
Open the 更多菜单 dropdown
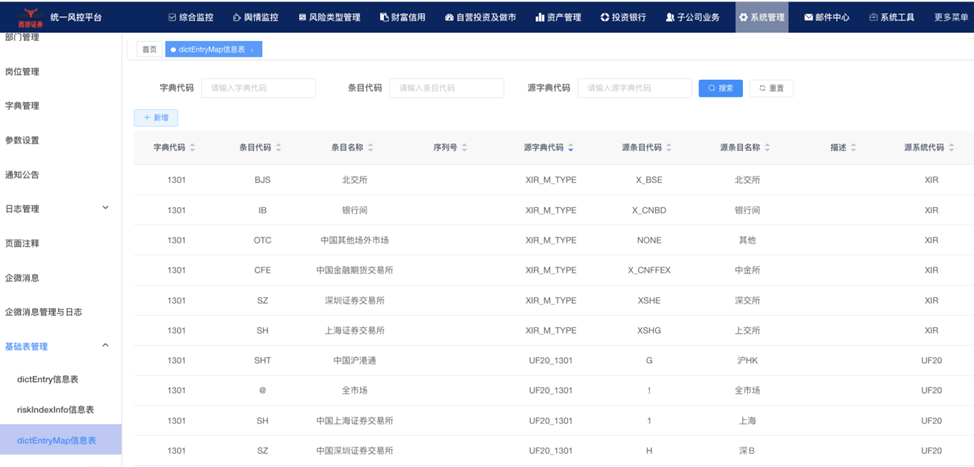(x=950, y=17)
